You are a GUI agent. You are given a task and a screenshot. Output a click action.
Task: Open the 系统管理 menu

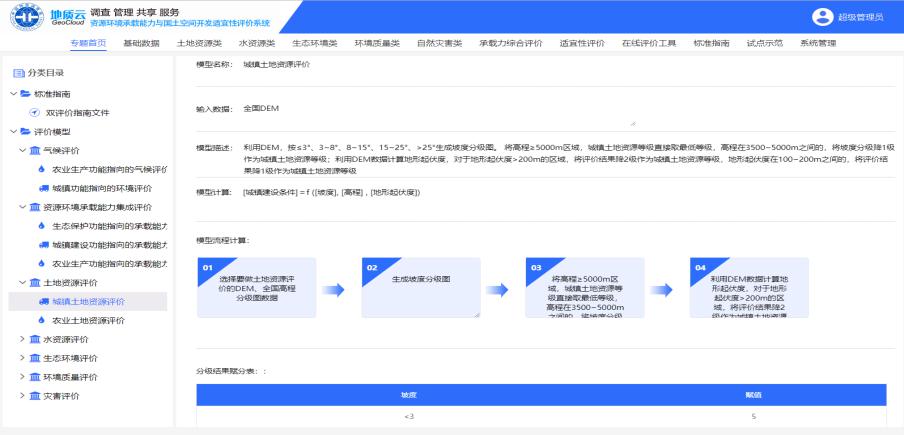(x=818, y=43)
